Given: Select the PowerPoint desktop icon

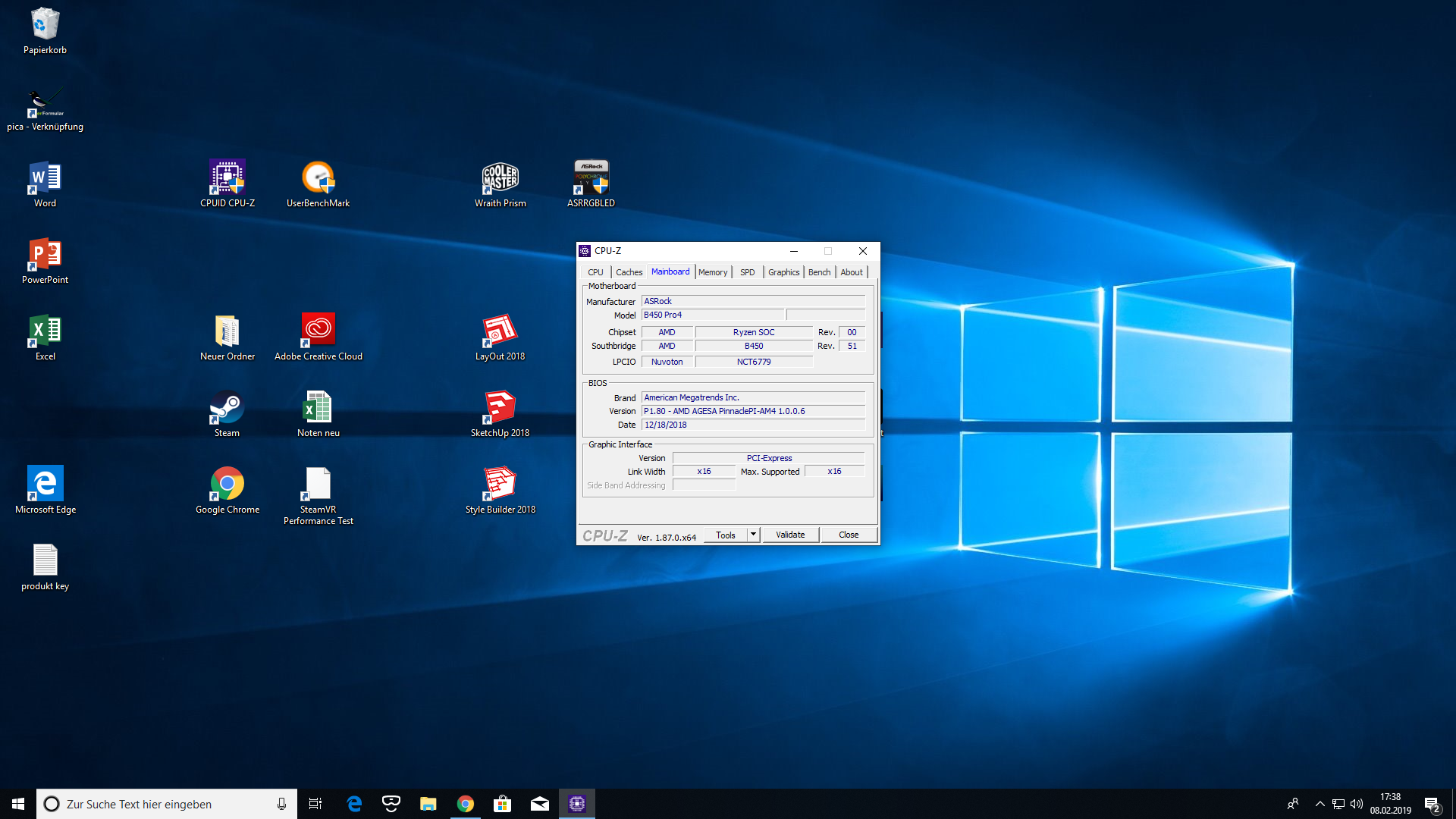Looking at the screenshot, I should (x=45, y=262).
